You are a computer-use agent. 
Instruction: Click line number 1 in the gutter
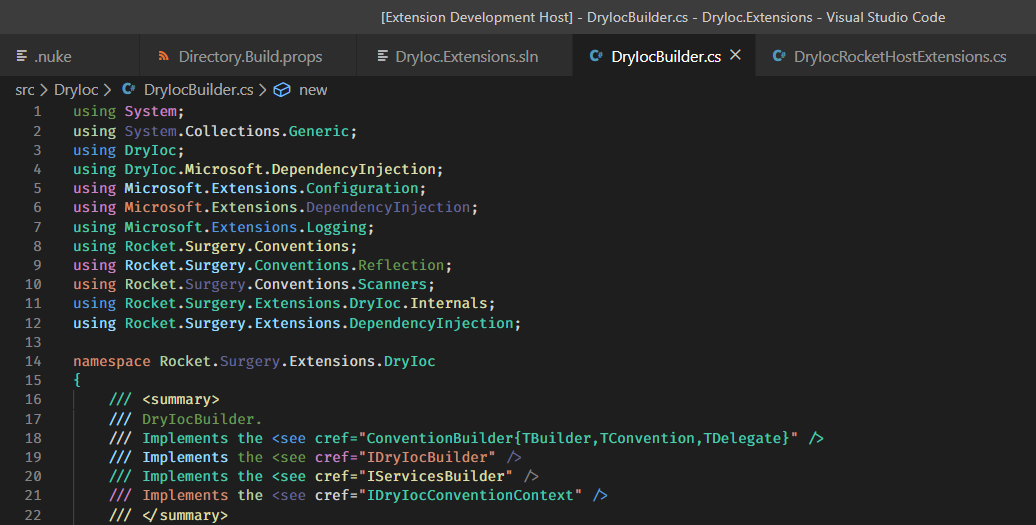point(37,112)
